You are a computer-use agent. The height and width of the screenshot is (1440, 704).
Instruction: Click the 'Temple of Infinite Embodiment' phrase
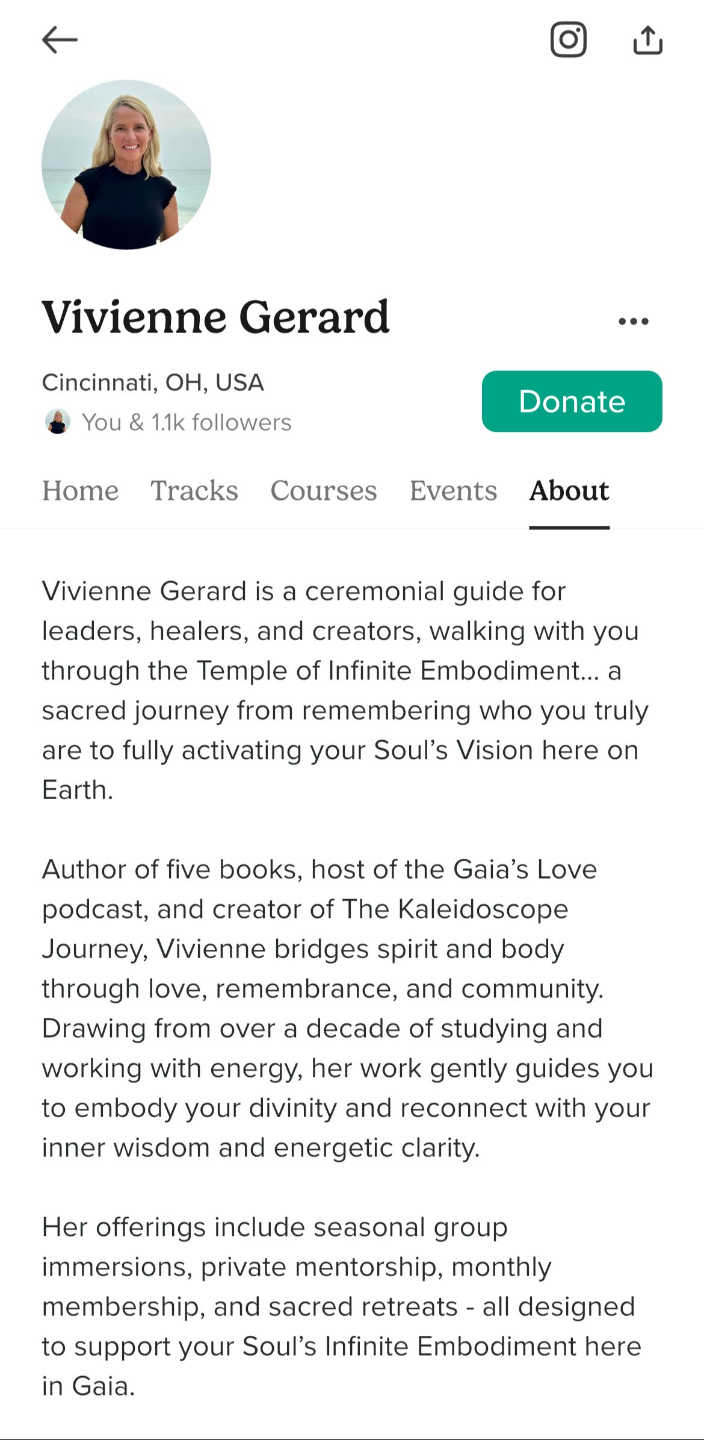pos(389,670)
